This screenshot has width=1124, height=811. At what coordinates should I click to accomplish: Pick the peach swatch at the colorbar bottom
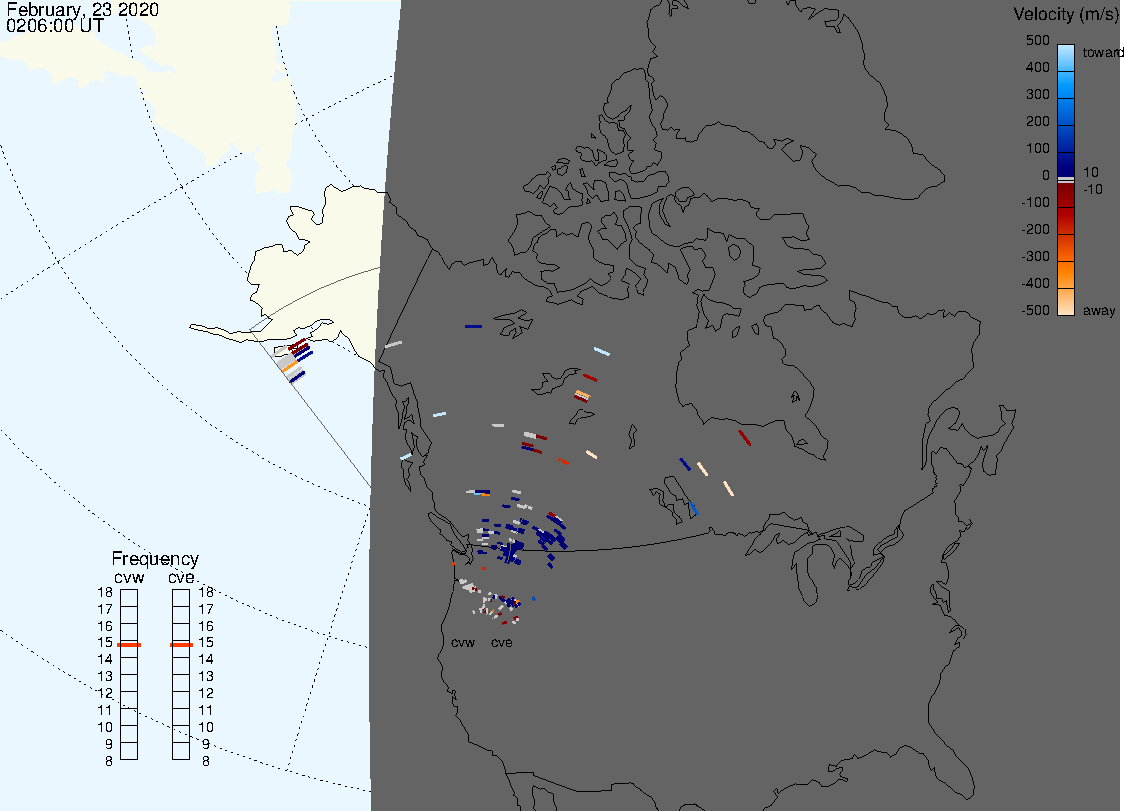tap(1066, 302)
